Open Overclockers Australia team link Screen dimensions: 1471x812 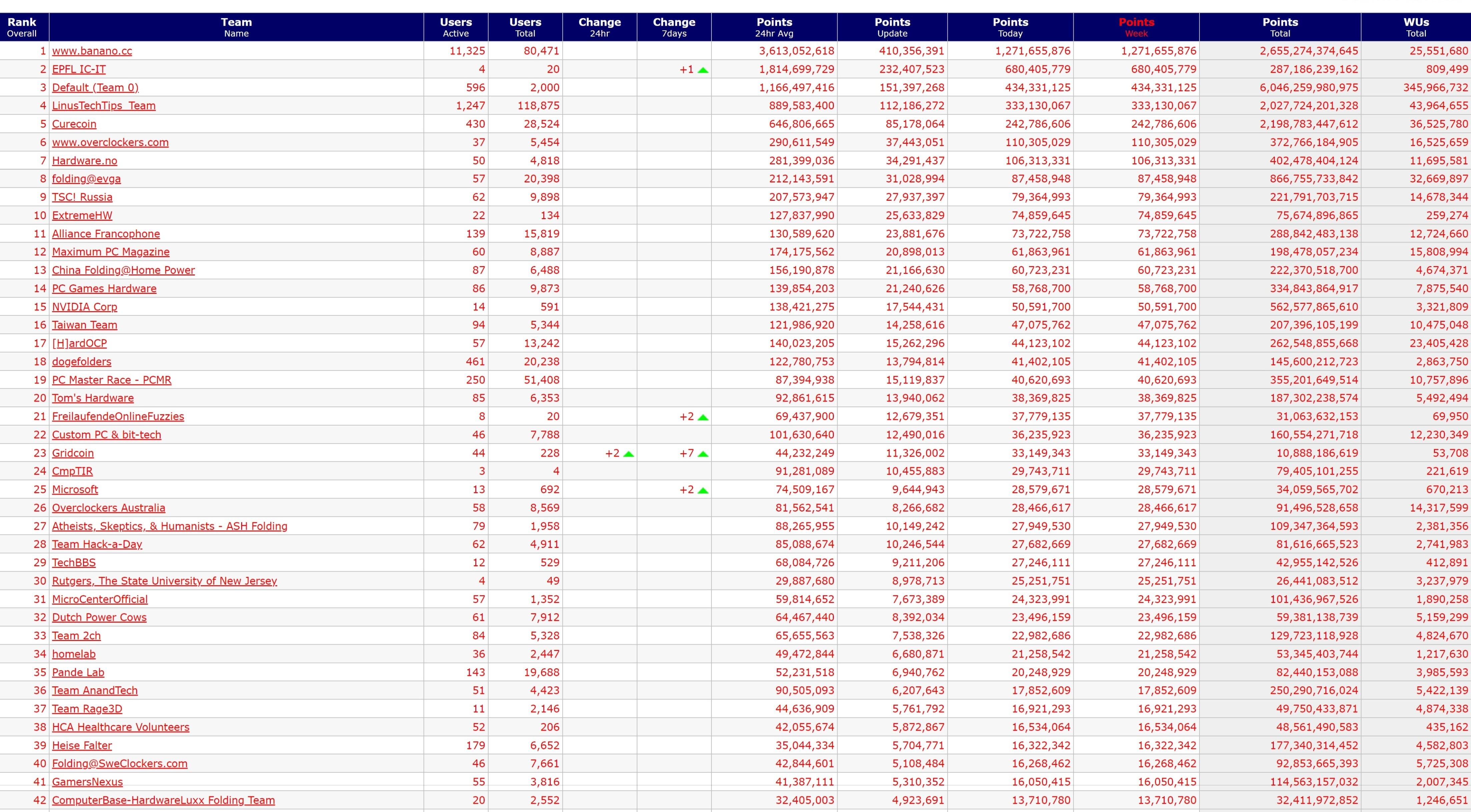coord(108,508)
